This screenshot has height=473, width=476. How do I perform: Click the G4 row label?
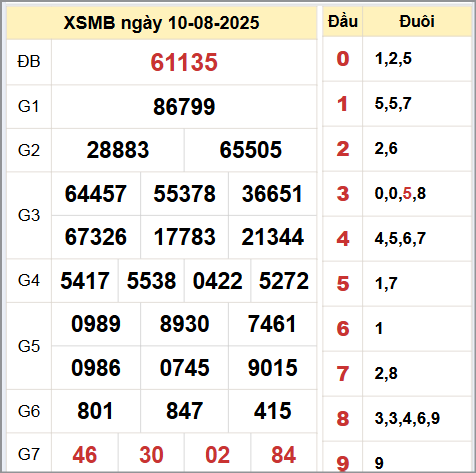point(29,281)
